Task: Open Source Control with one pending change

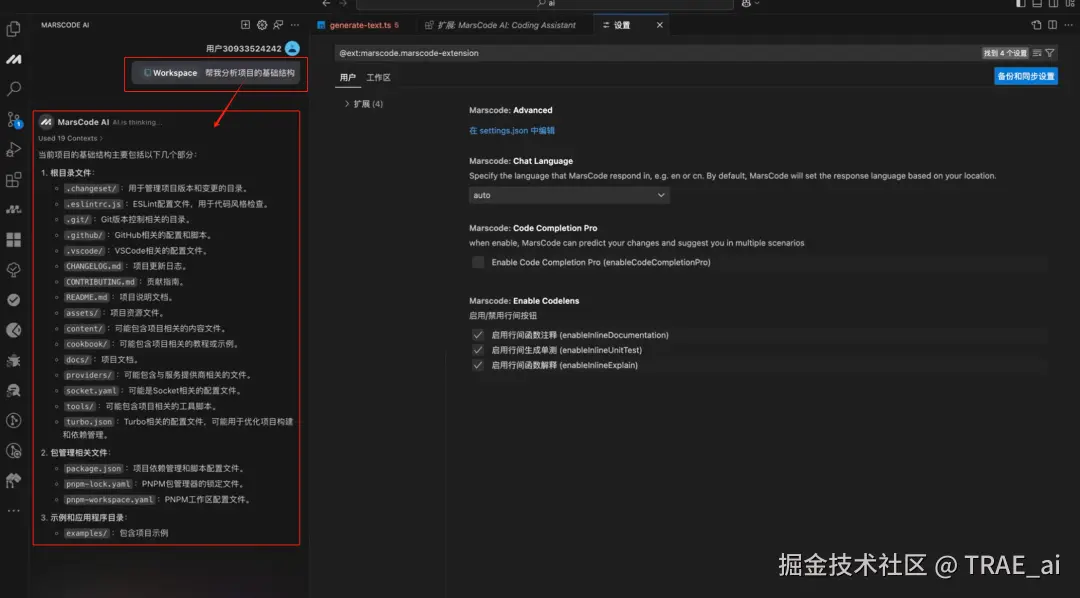Action: coord(13,119)
